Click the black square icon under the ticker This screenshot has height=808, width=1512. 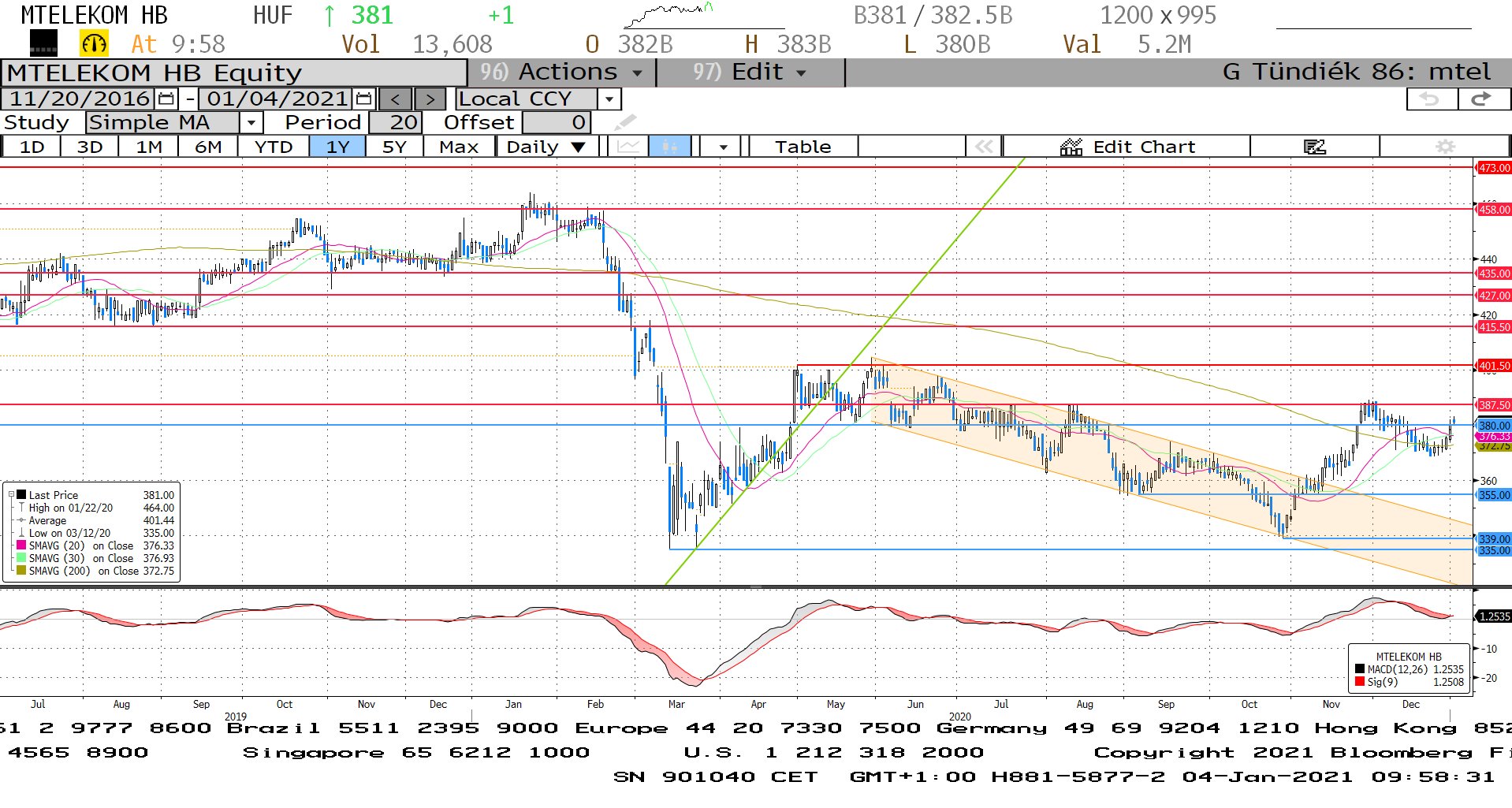click(x=43, y=43)
